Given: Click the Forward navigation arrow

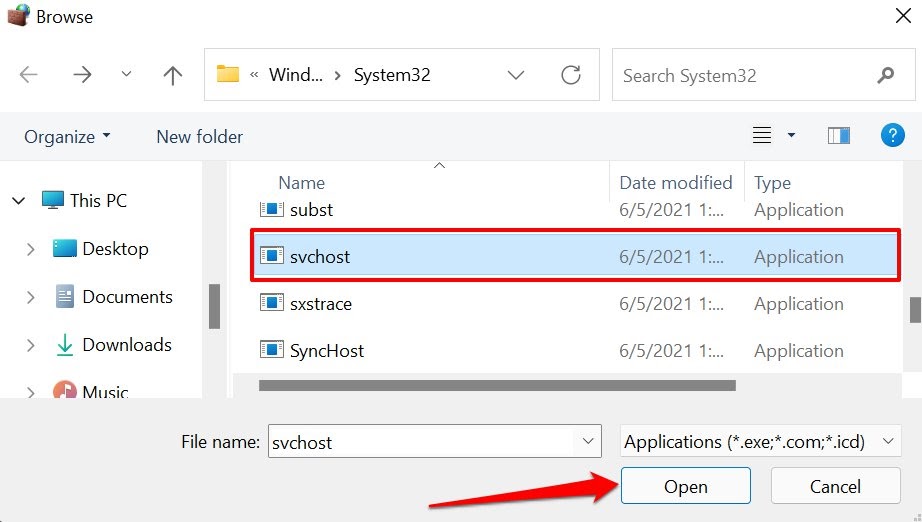Looking at the screenshot, I should [x=80, y=75].
